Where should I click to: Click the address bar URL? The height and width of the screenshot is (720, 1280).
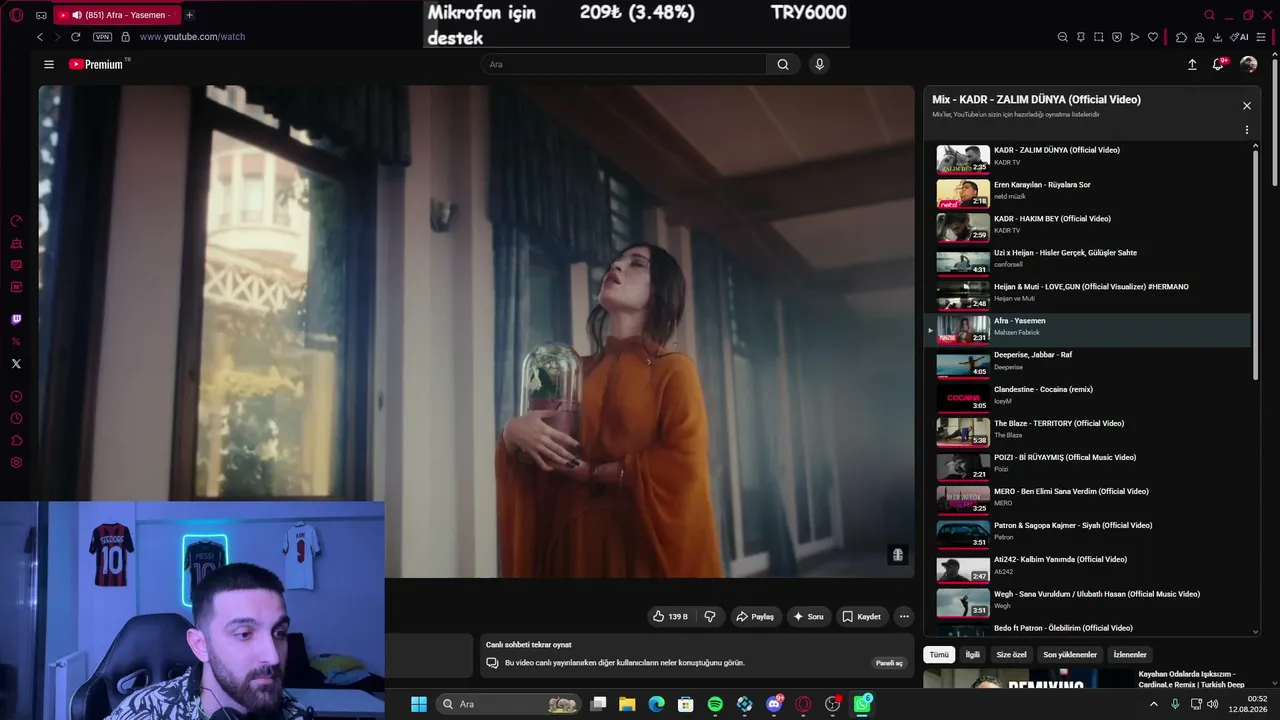[x=192, y=37]
